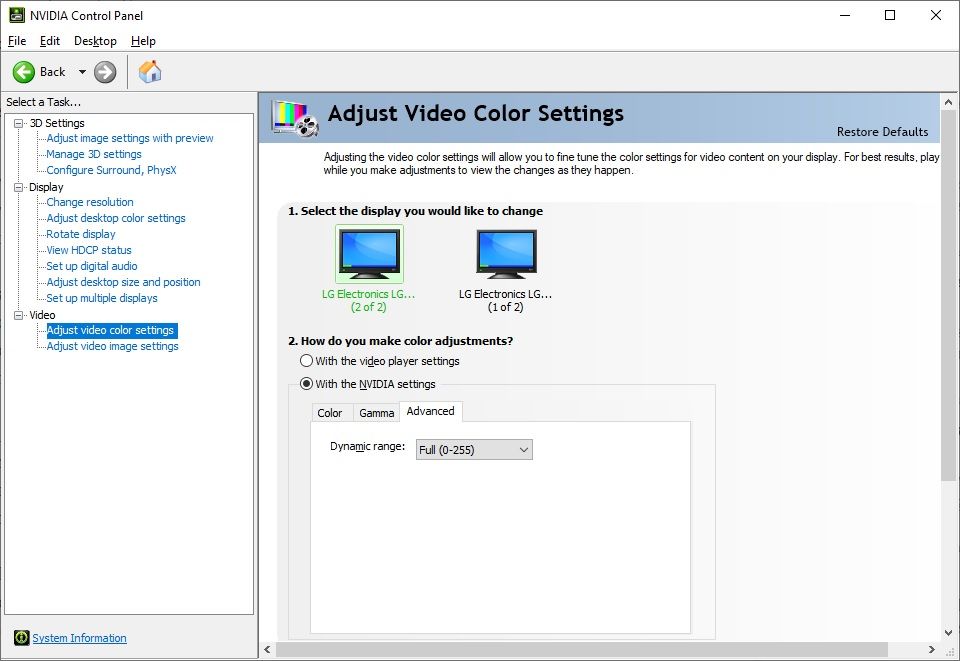Open Adjust desktop color settings

click(x=116, y=218)
